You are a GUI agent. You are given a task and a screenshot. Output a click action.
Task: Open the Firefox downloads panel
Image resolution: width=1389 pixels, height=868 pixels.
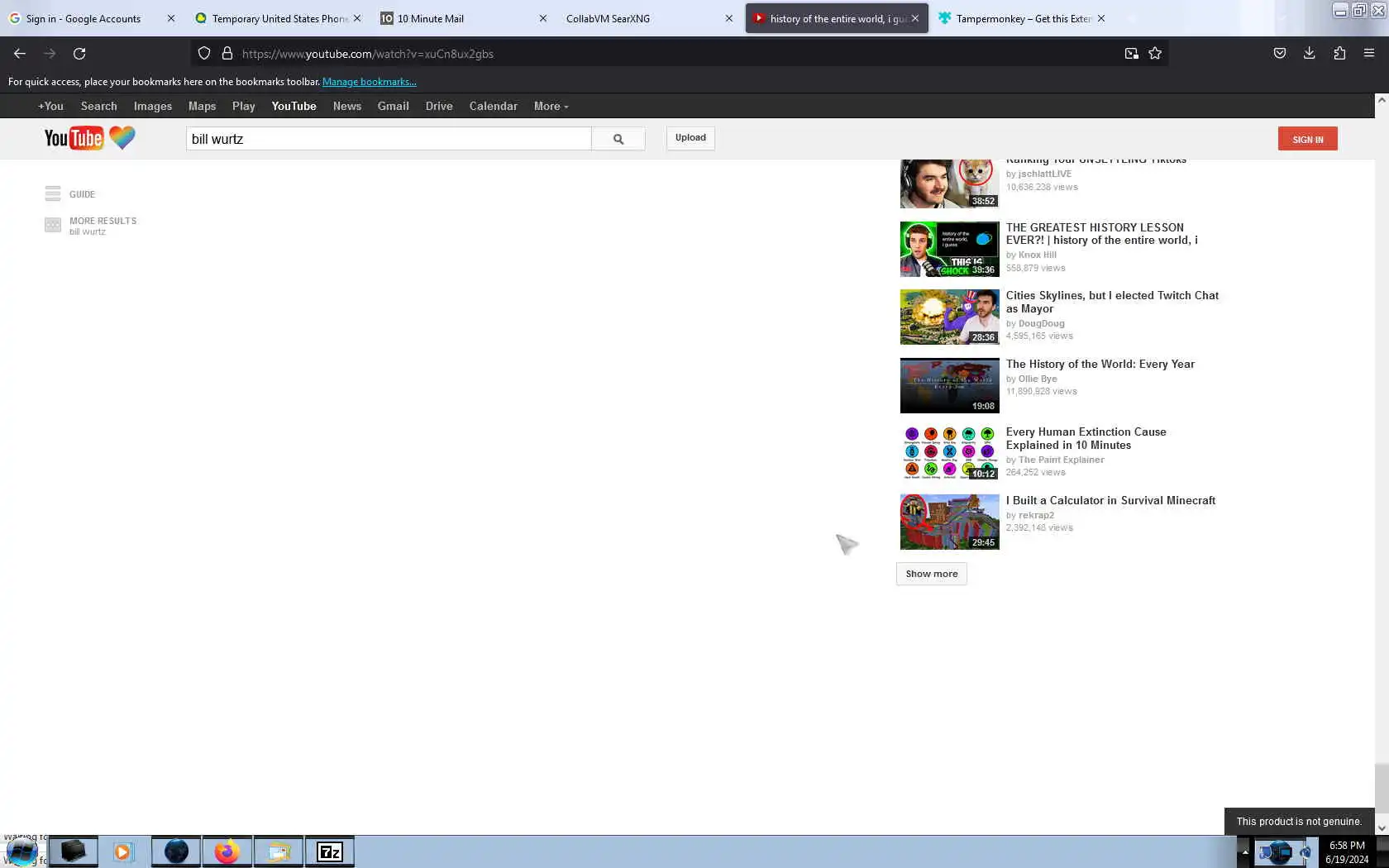tap(1310, 54)
